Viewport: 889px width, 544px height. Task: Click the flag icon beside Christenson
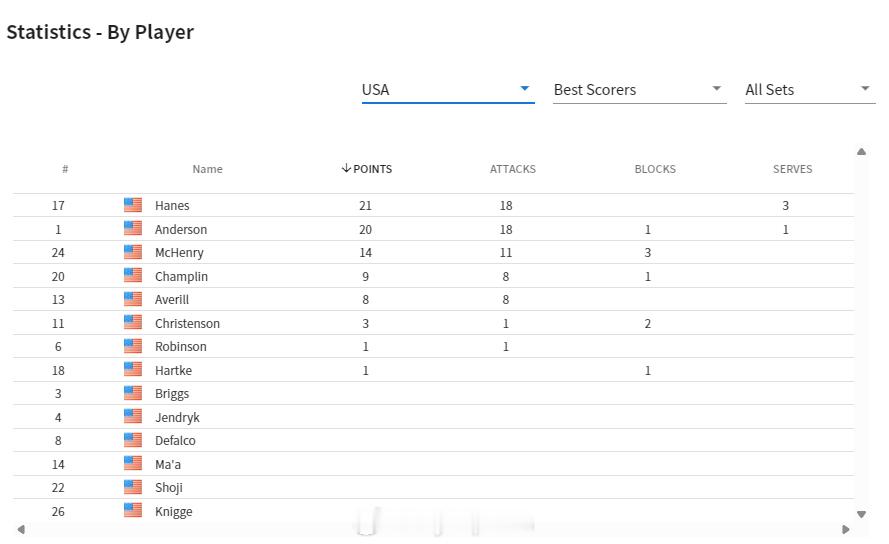[x=133, y=323]
